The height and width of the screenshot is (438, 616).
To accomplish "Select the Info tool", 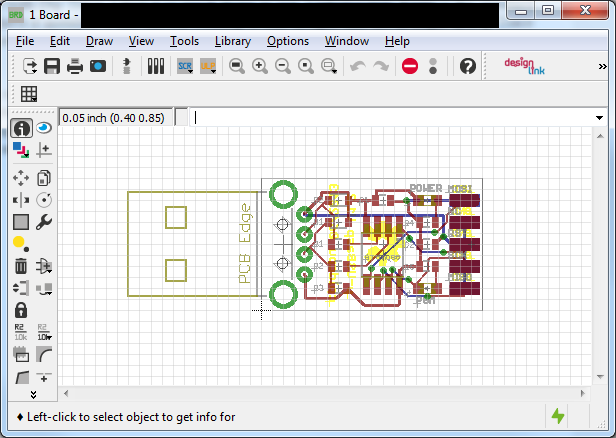I will 21,128.
